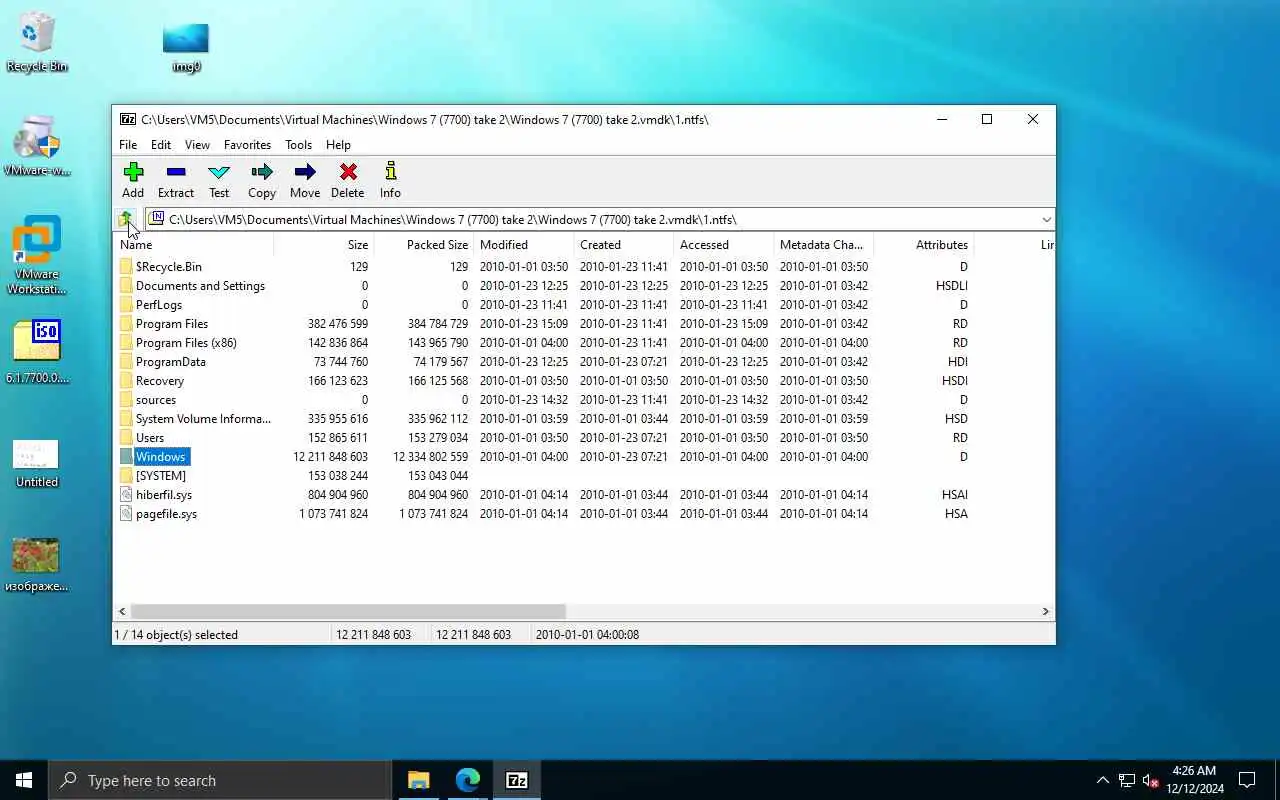Open the Help menu
This screenshot has height=800, width=1280.
(338, 145)
